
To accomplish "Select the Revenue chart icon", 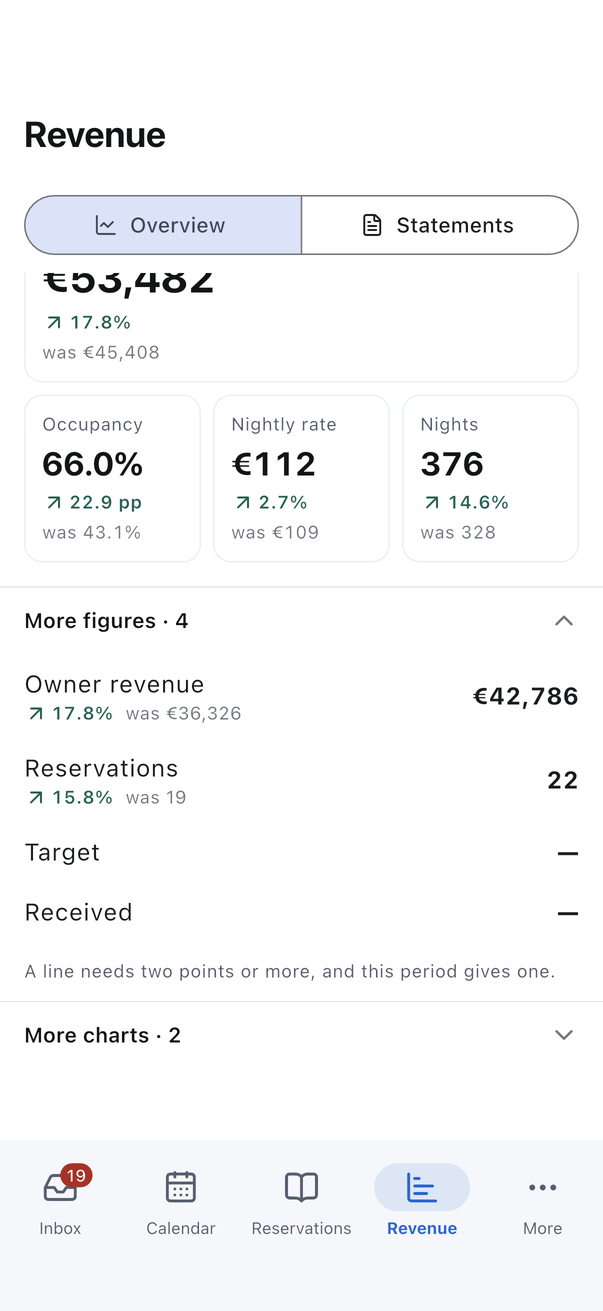I will (x=422, y=1187).
